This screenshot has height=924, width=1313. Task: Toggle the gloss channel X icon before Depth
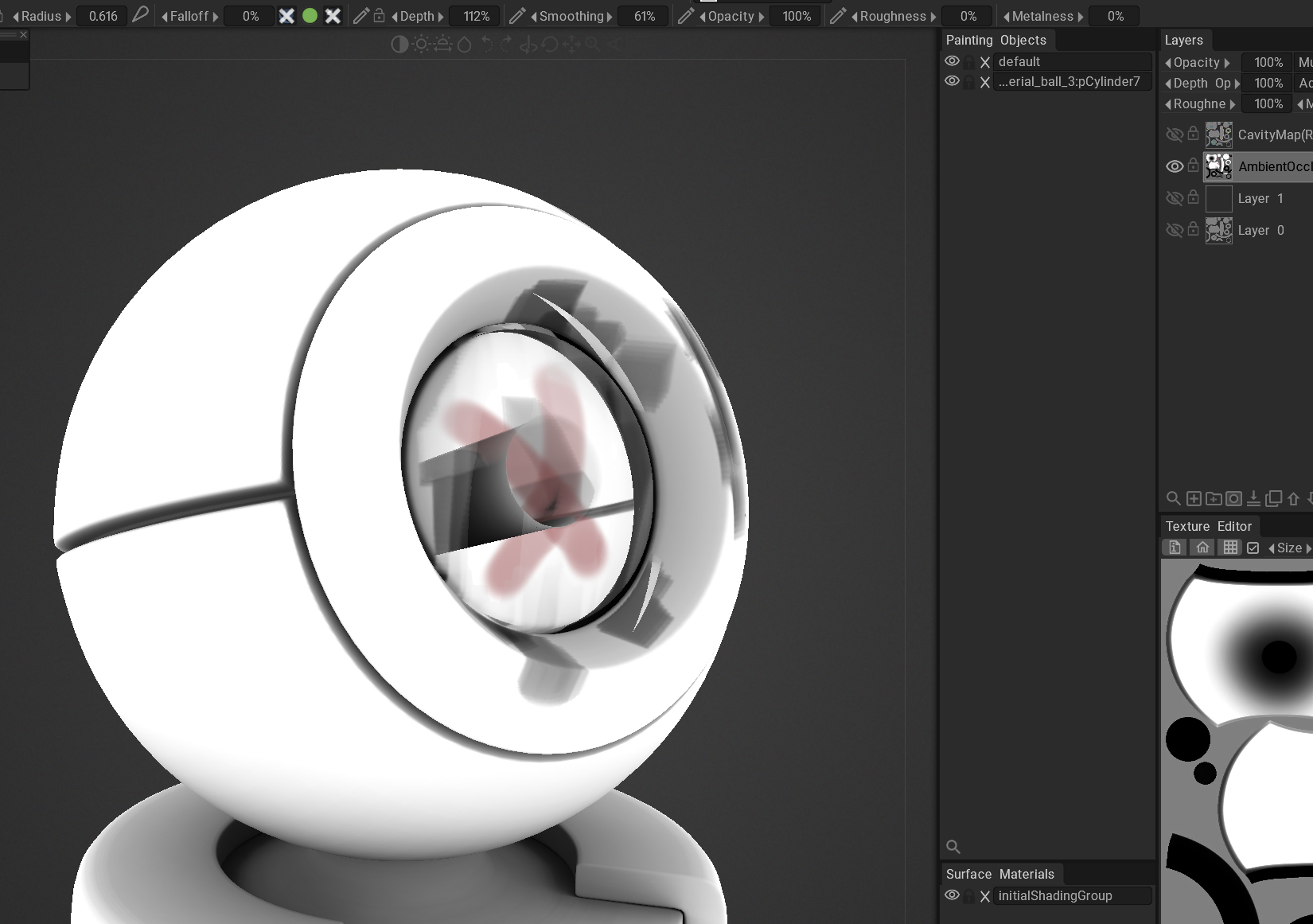point(333,16)
